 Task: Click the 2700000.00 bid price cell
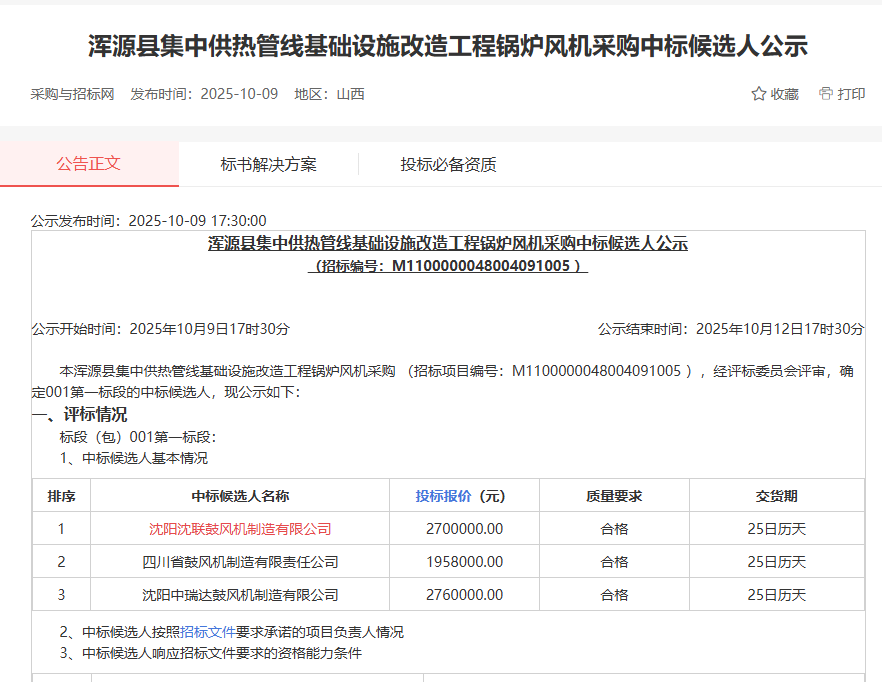[x=465, y=529]
